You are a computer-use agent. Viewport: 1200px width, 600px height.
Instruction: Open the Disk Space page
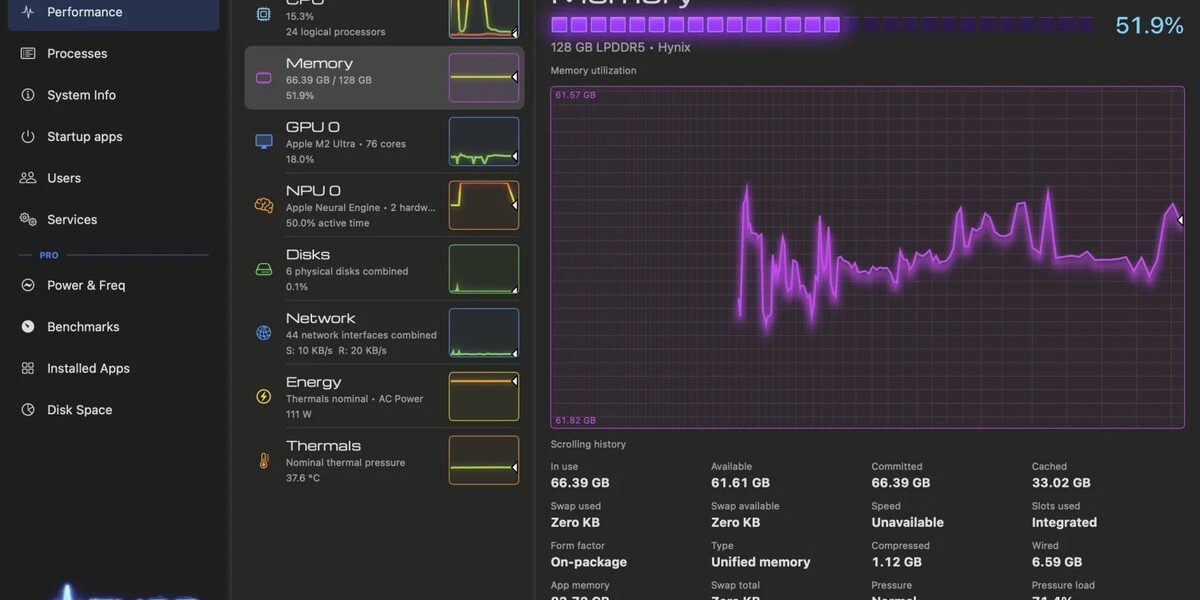(80, 410)
